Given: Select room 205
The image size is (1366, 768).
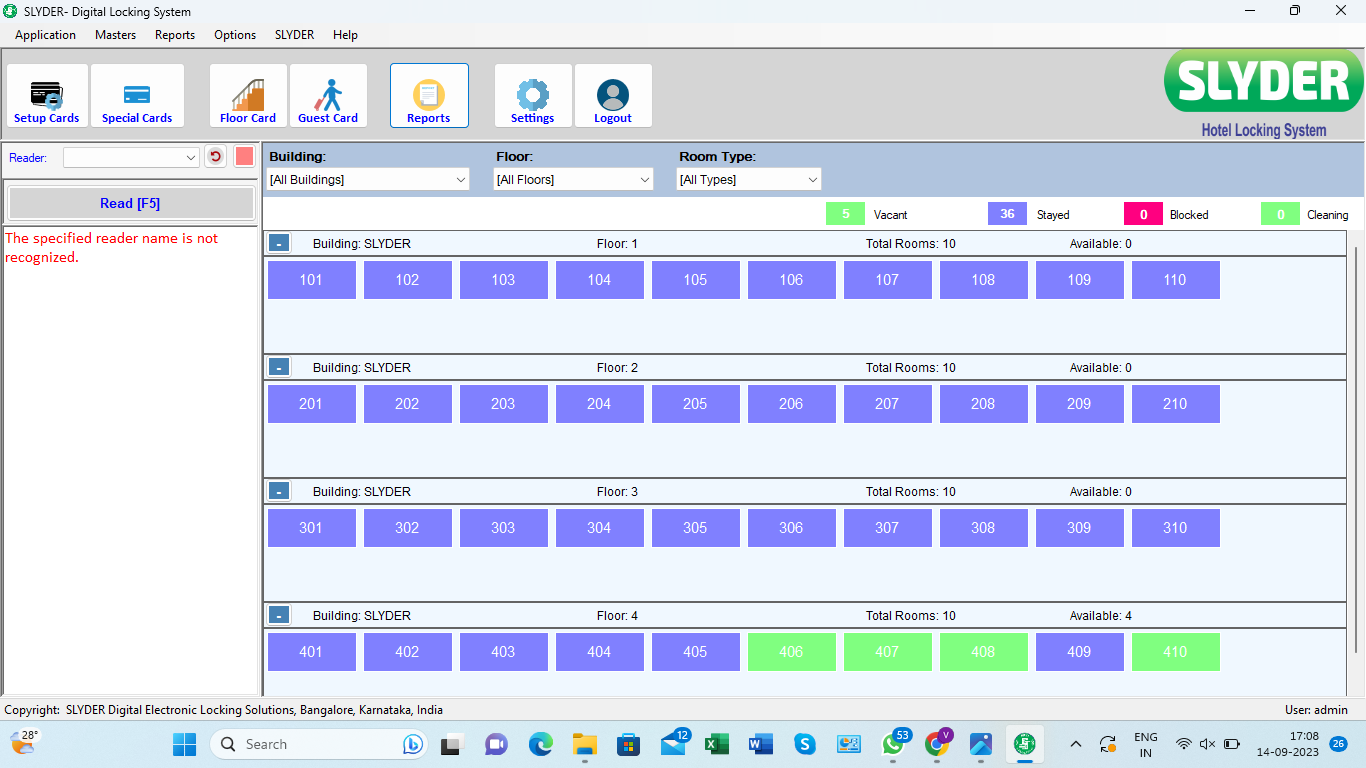Looking at the screenshot, I should [x=695, y=404].
